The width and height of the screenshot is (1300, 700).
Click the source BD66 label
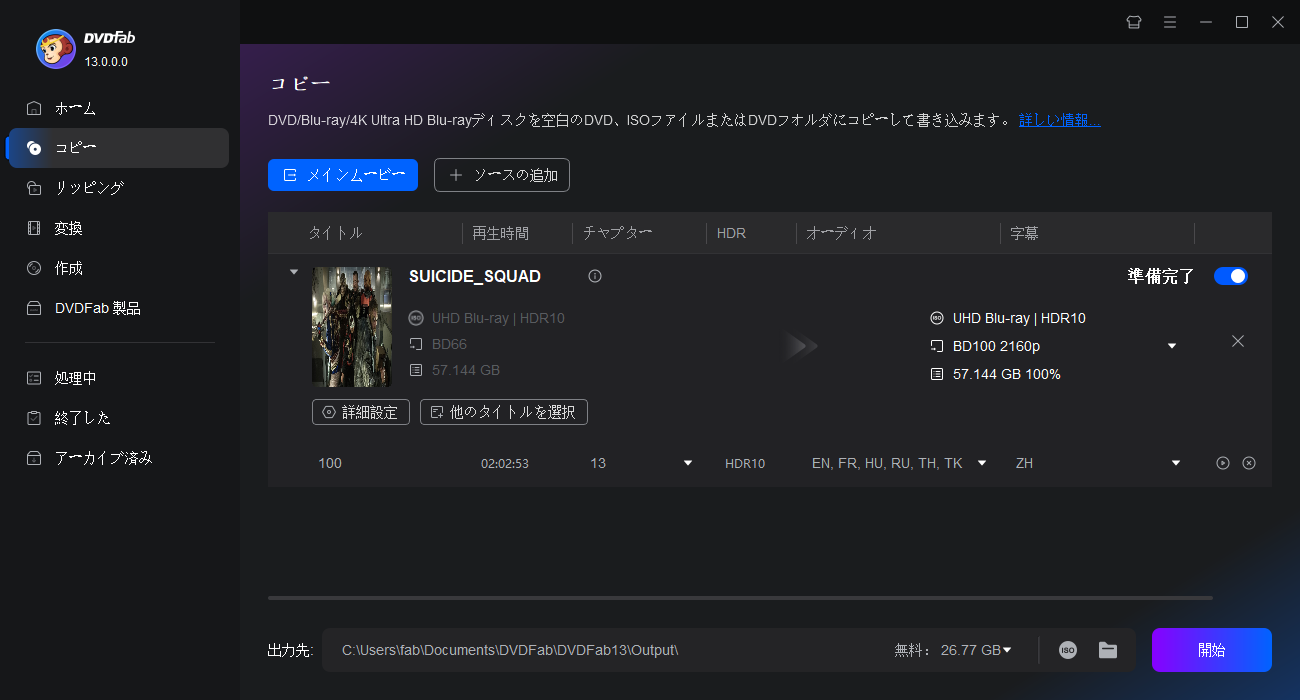click(449, 344)
